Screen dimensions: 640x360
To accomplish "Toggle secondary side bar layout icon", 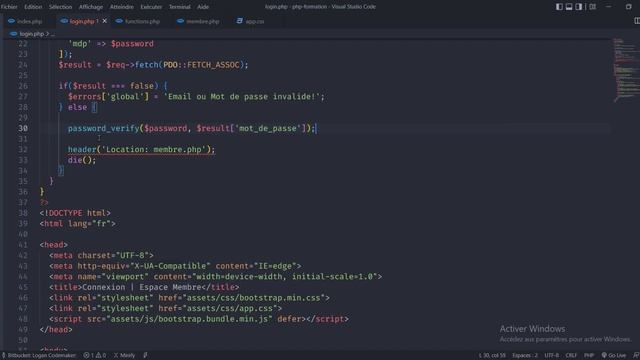I will 579,7.
